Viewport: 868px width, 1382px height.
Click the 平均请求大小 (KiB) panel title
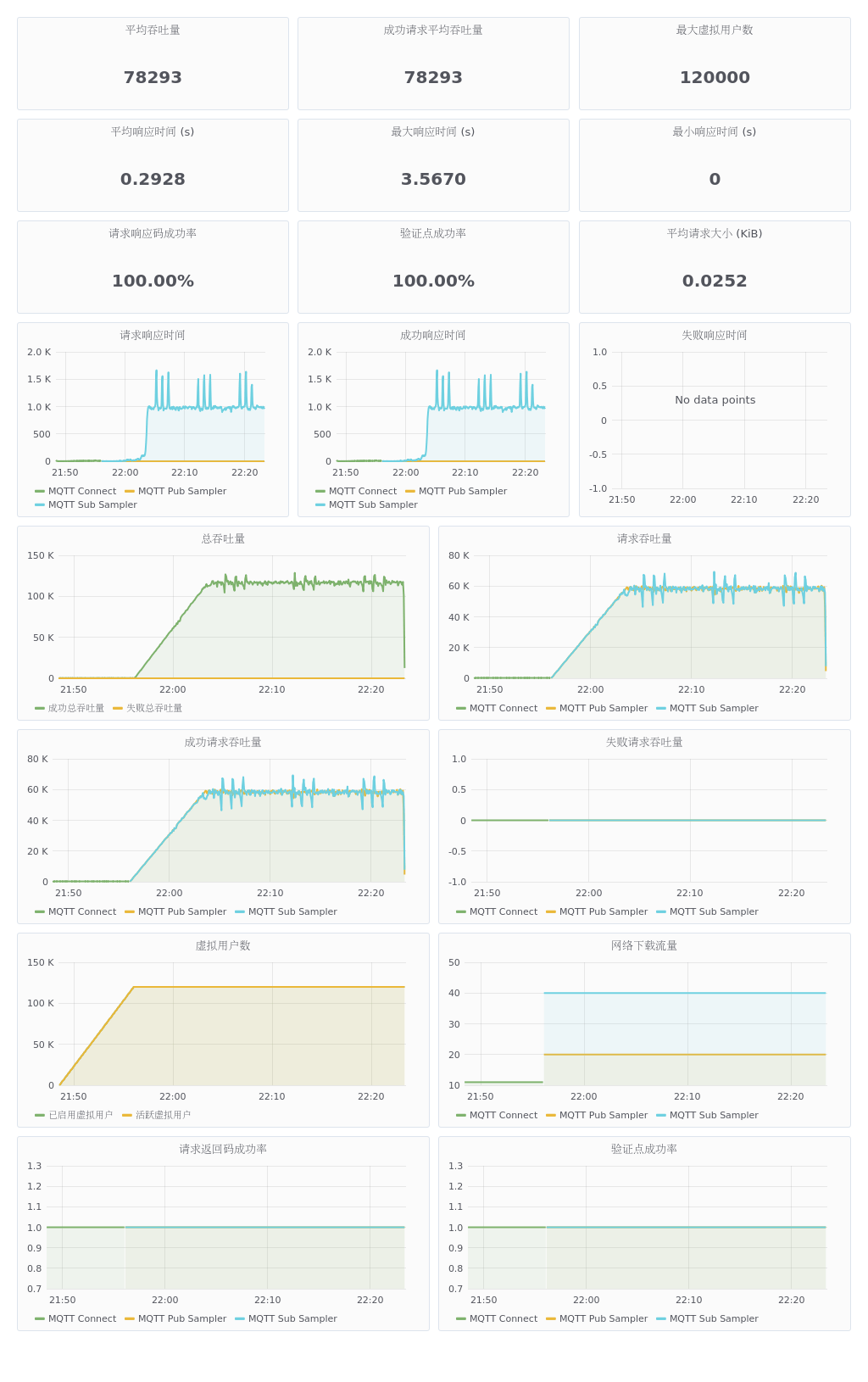click(x=715, y=233)
